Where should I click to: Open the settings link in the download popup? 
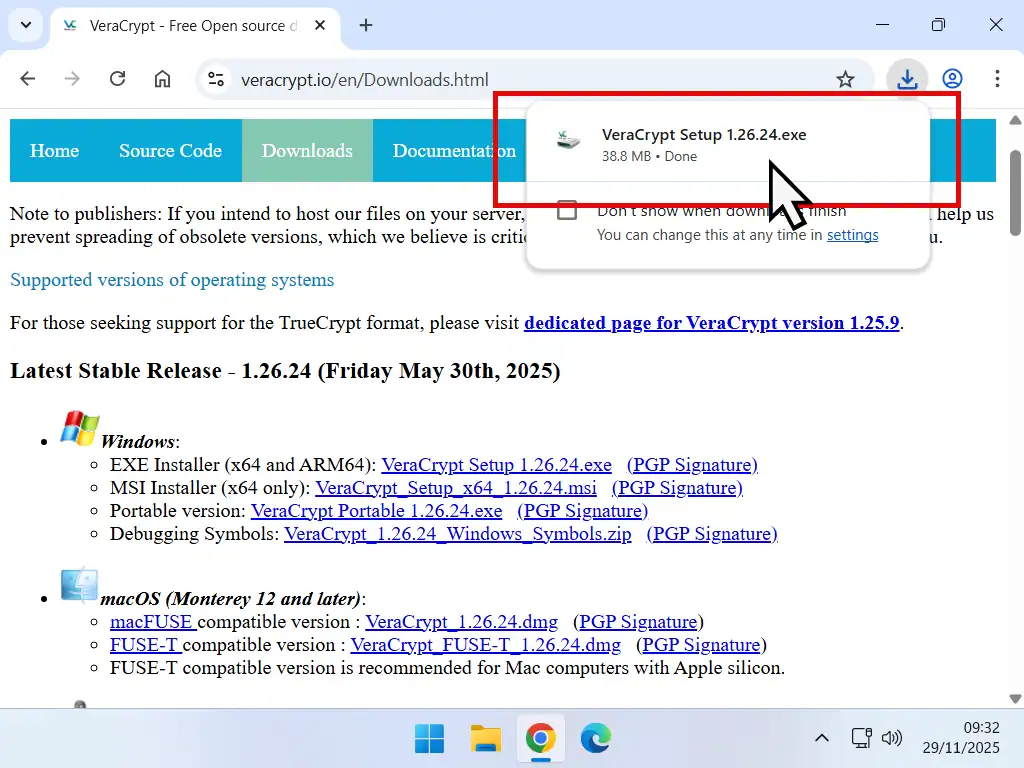click(852, 235)
